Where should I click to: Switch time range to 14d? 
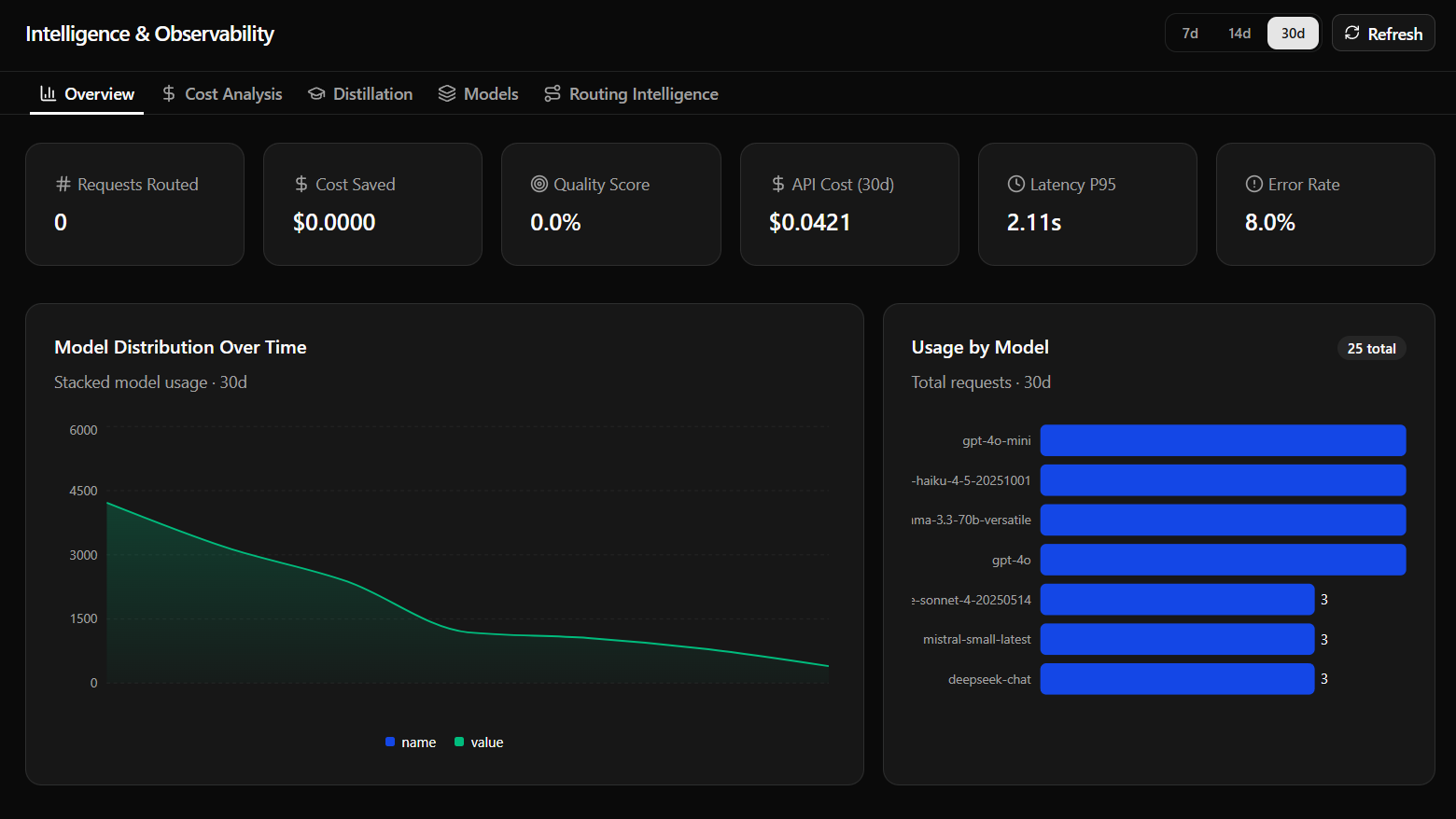(1239, 34)
